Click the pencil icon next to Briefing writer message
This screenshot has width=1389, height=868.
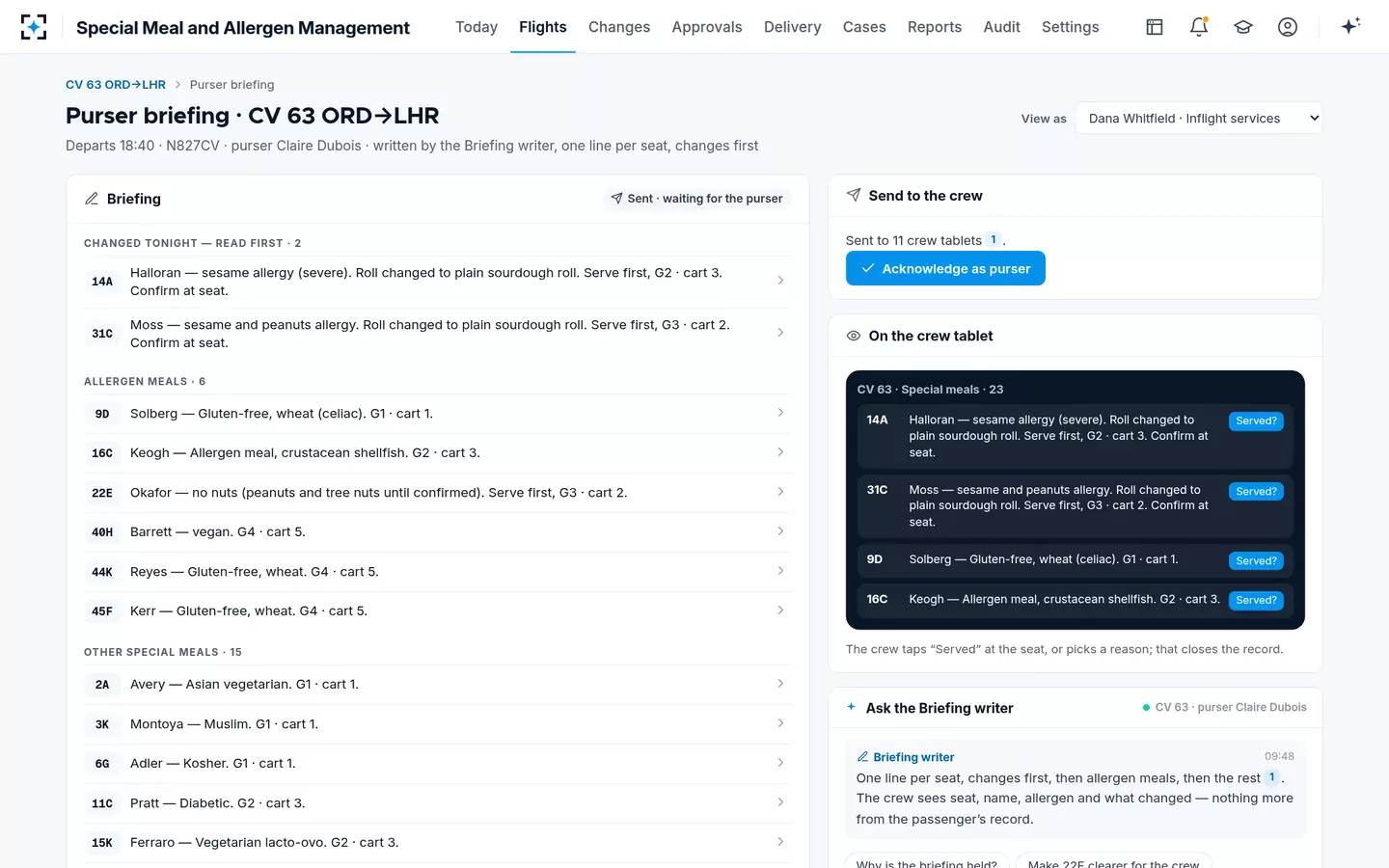(863, 757)
